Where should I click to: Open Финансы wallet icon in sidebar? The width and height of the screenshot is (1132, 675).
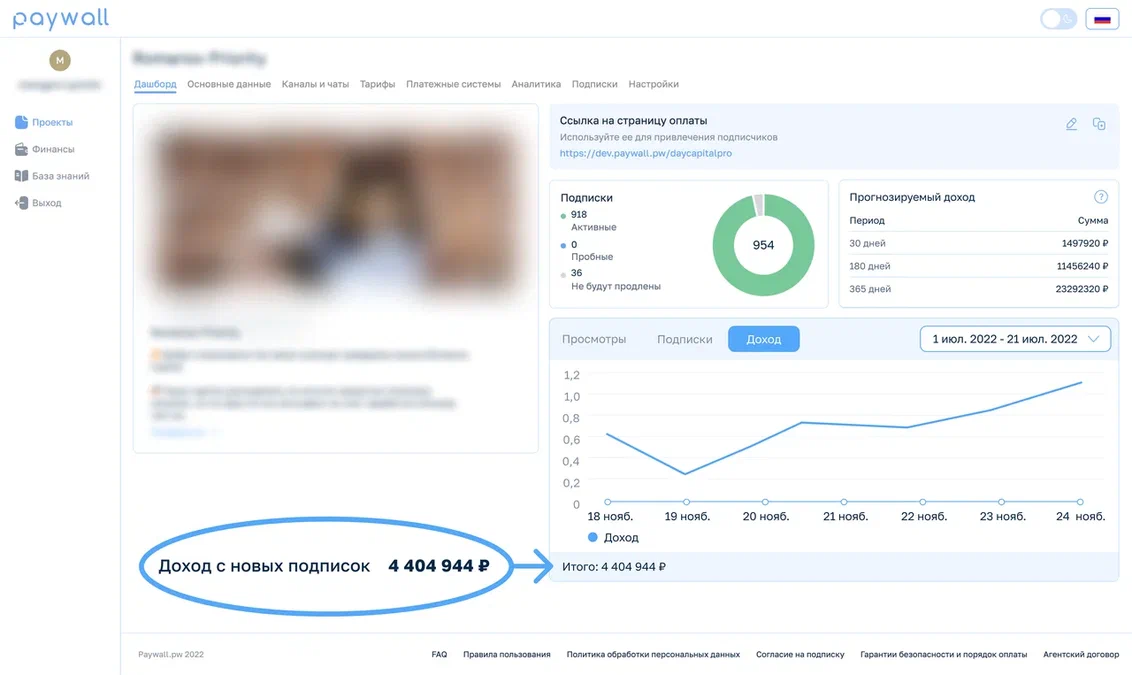pos(21,149)
